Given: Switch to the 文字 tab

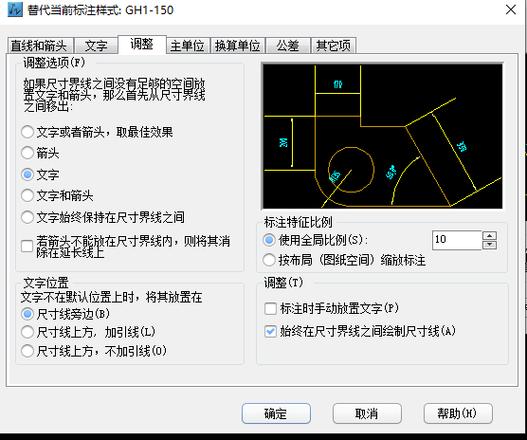Looking at the screenshot, I should pyautogui.click(x=96, y=45).
